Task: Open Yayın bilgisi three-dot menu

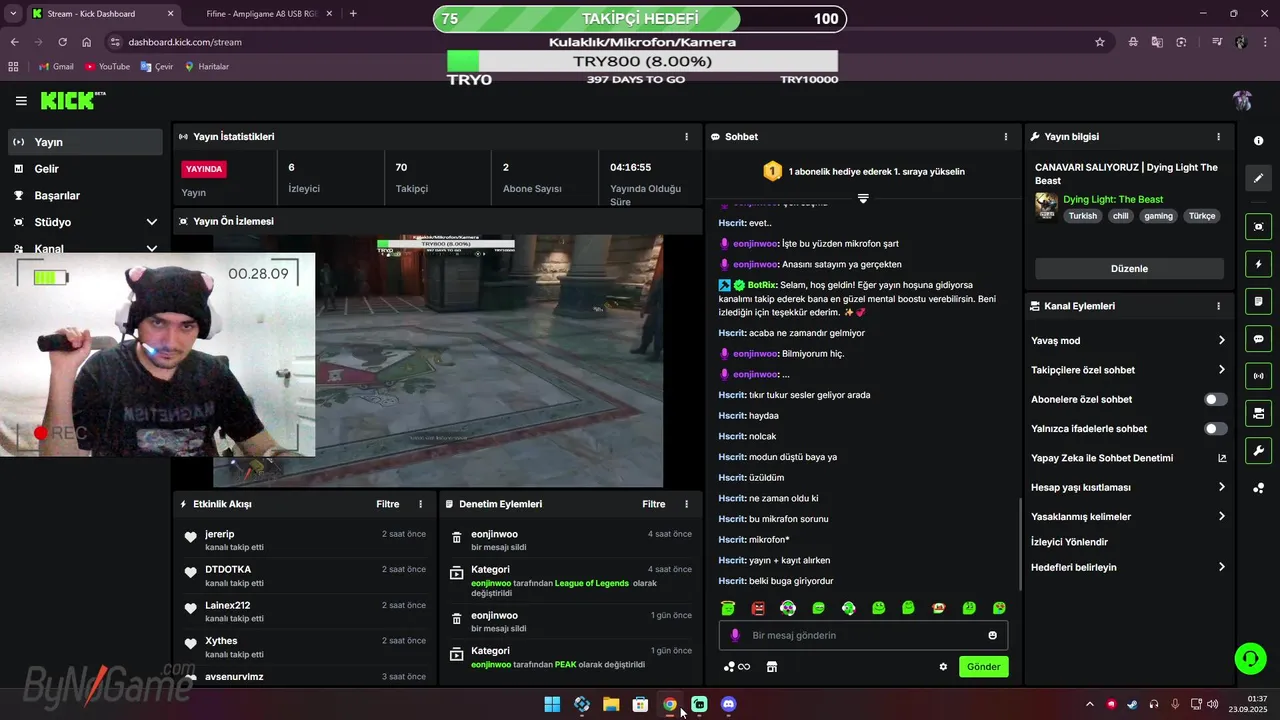Action: [x=1218, y=137]
